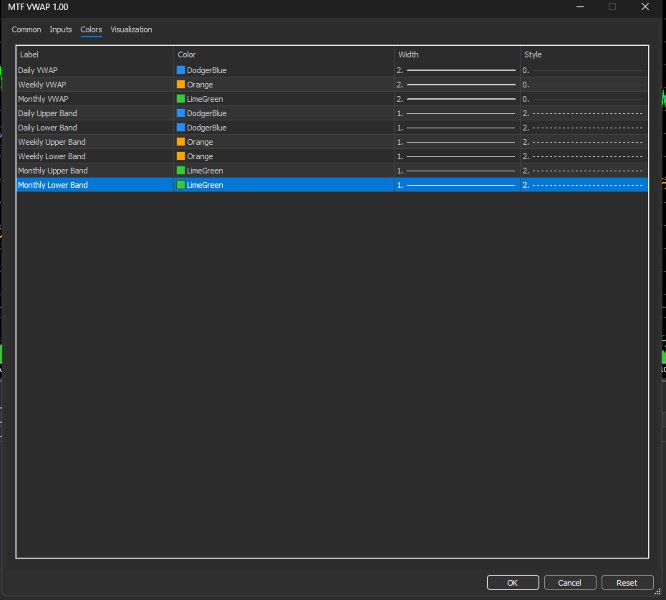Click the Color column header
The image size is (666, 600).
pyautogui.click(x=284, y=54)
